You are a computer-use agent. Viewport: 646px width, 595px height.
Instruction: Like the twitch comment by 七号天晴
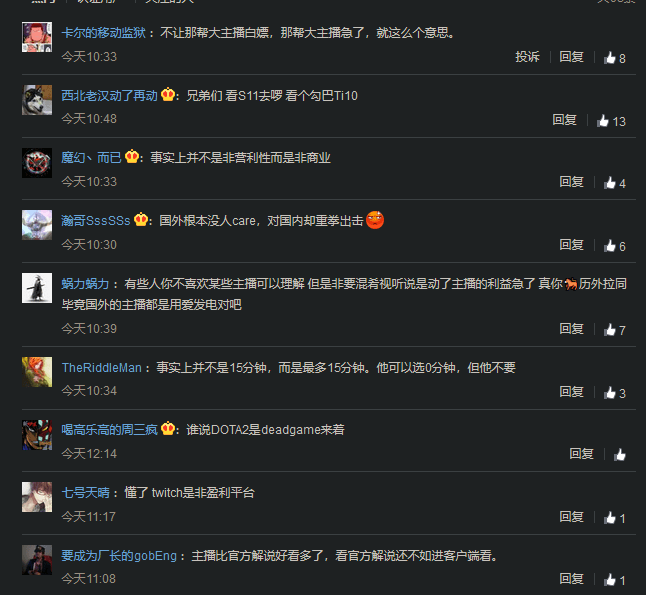pos(609,518)
